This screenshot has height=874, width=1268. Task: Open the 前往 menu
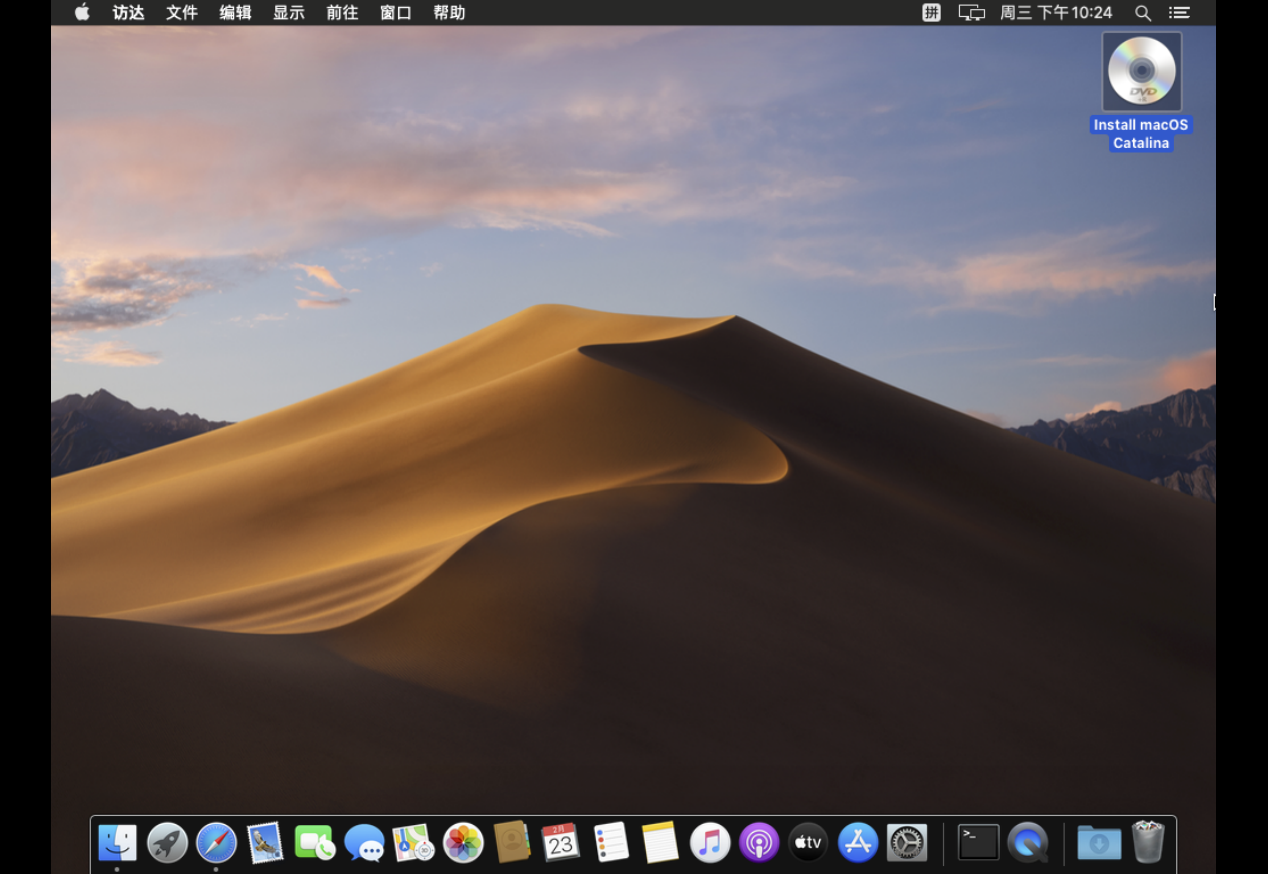343,13
